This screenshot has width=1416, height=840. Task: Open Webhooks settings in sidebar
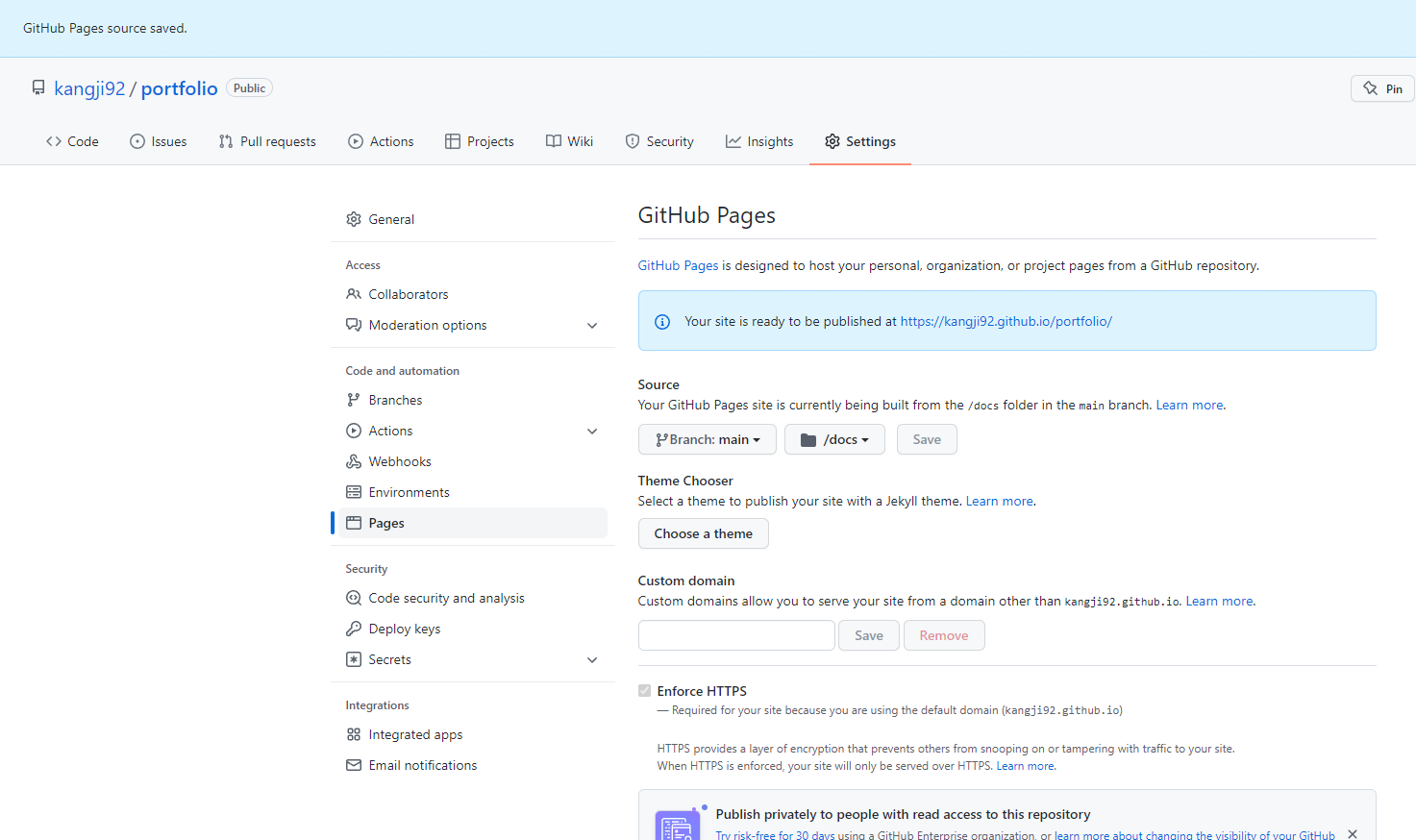coord(473,461)
